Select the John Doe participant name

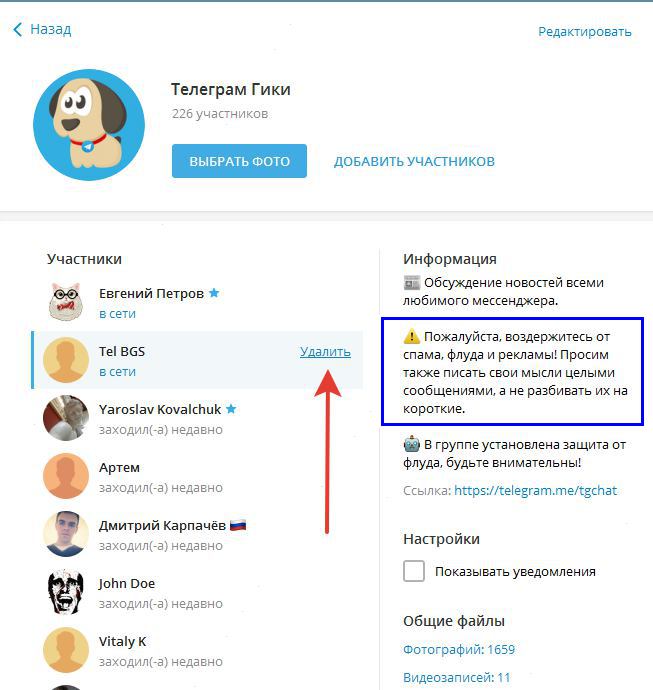point(127,584)
